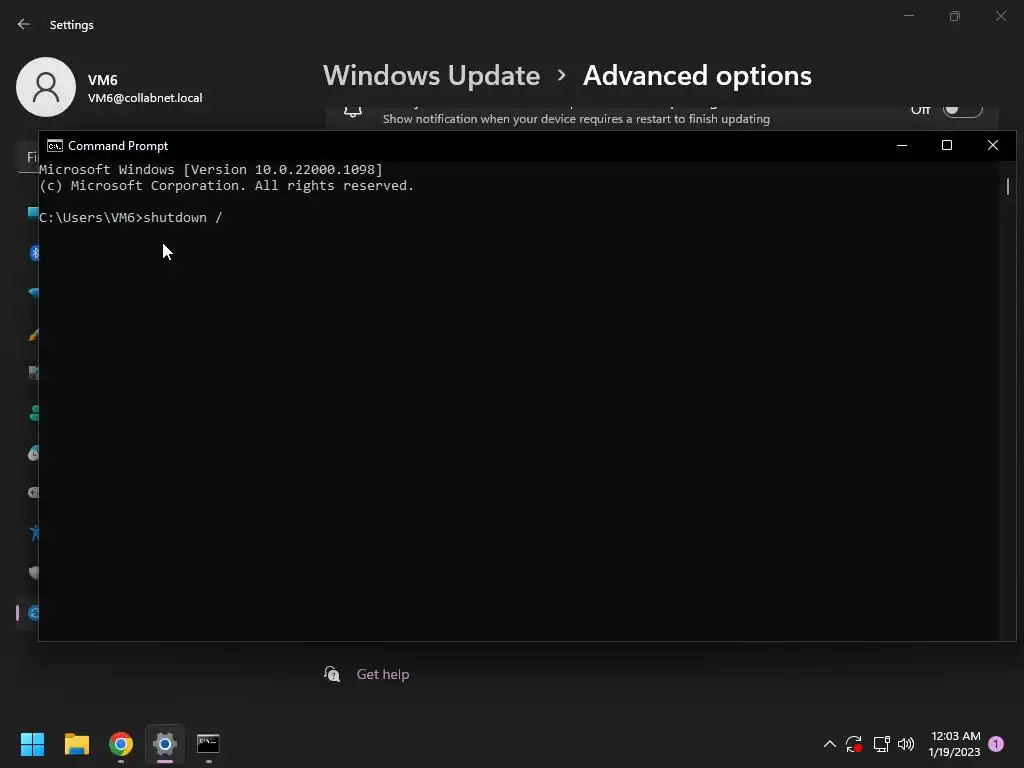
Task: Close the Settings window
Action: click(1000, 16)
